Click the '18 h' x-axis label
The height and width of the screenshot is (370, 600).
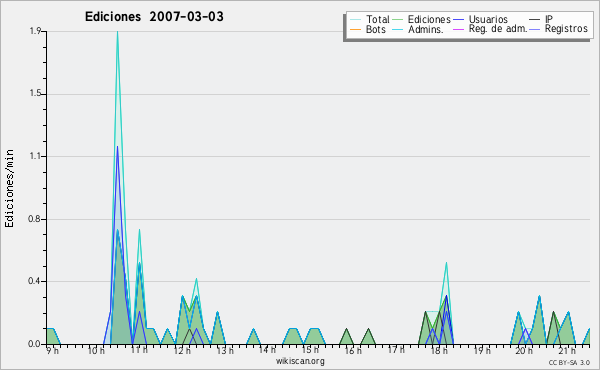[x=439, y=350]
